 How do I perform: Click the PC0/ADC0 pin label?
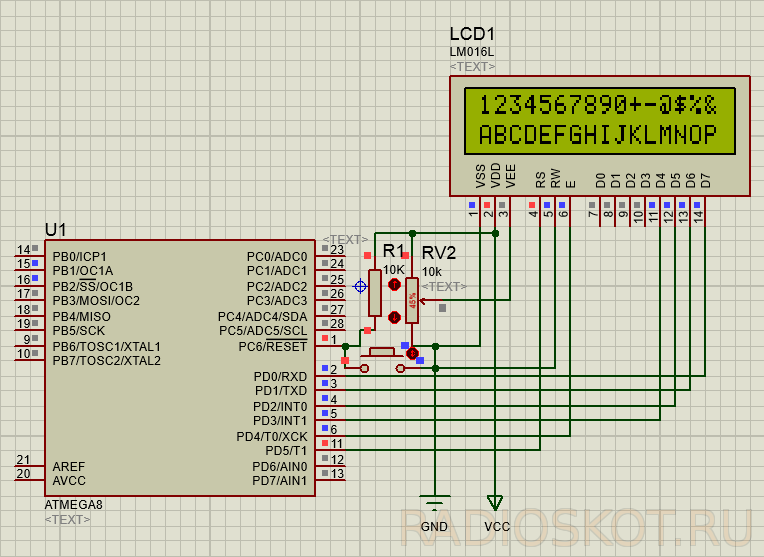tap(277, 256)
